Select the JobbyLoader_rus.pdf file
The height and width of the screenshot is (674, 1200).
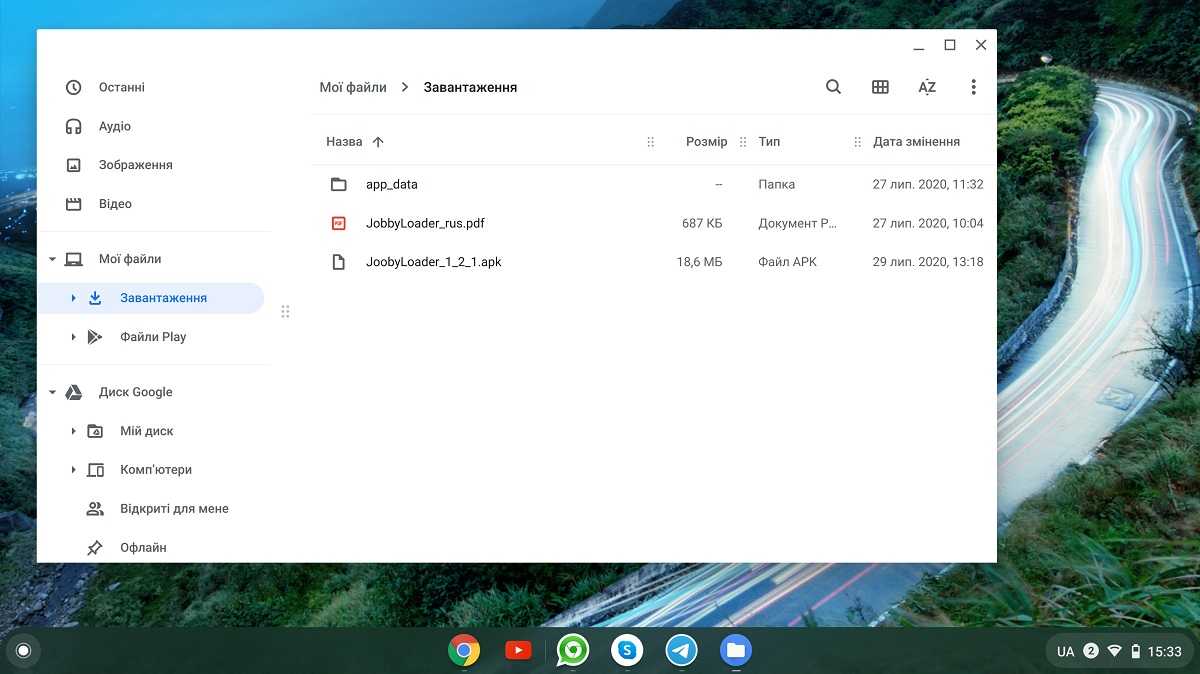tap(425, 223)
